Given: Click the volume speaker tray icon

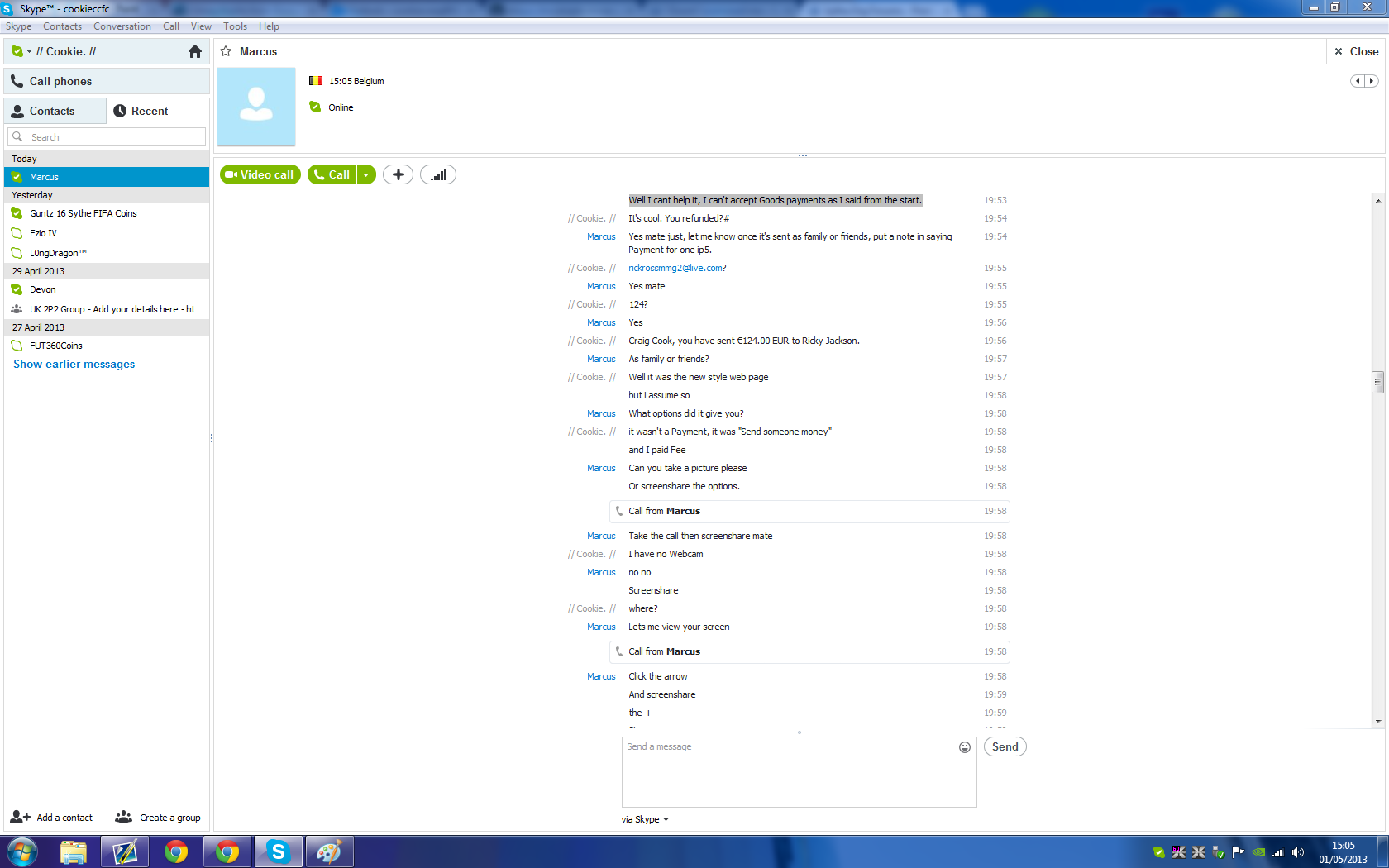Looking at the screenshot, I should click(x=1298, y=852).
